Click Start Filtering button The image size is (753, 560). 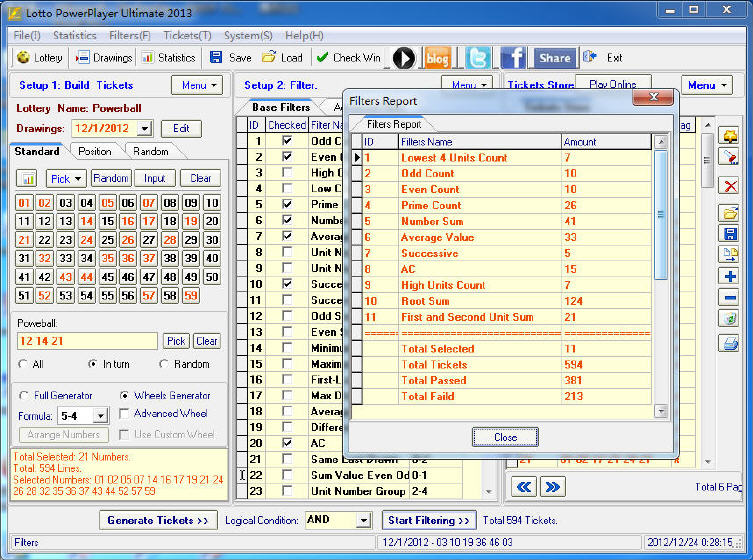(x=429, y=520)
